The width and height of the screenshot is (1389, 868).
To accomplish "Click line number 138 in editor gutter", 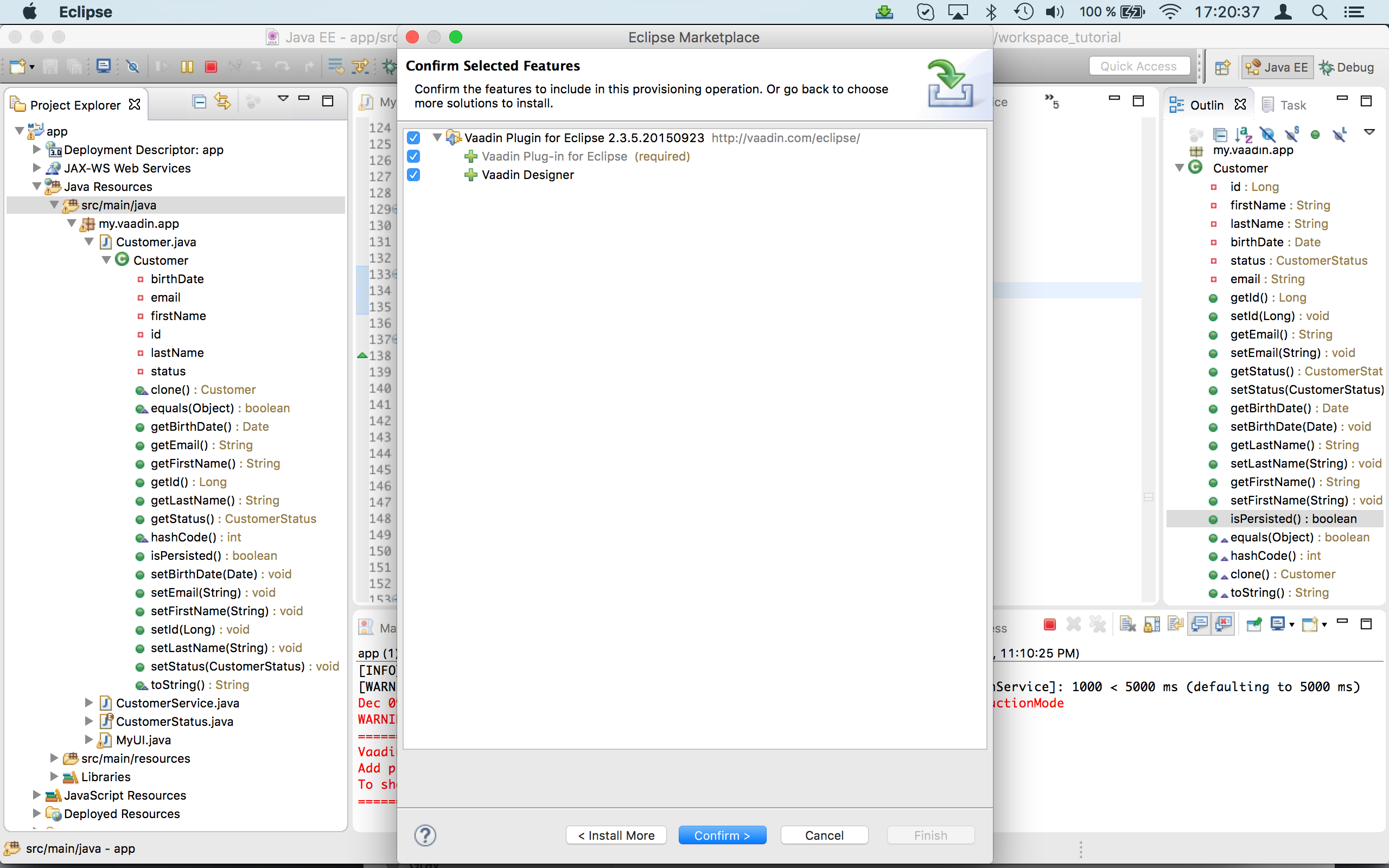I will 379,355.
